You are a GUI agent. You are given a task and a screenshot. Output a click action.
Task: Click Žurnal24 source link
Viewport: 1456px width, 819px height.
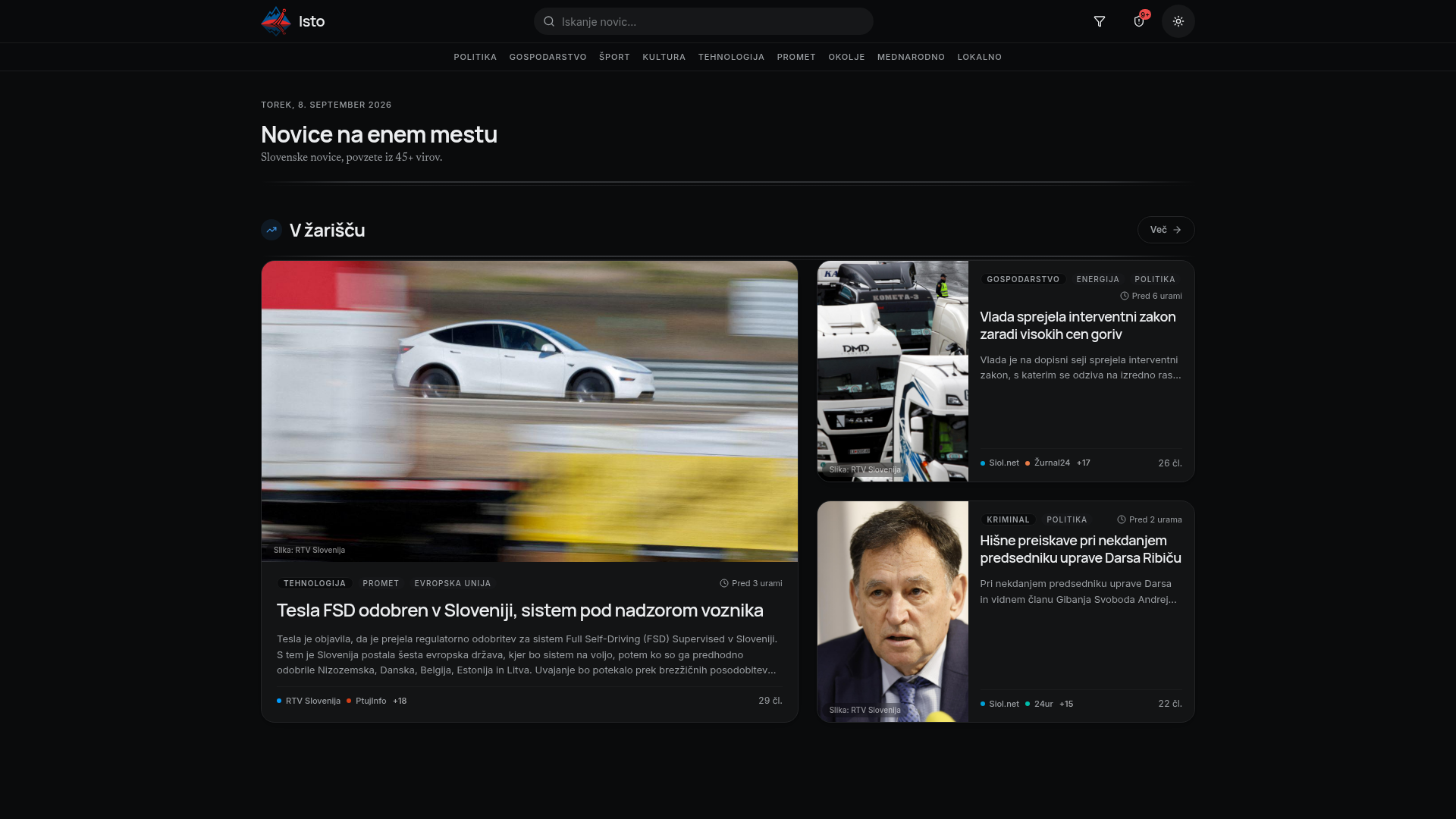pyautogui.click(x=1048, y=463)
